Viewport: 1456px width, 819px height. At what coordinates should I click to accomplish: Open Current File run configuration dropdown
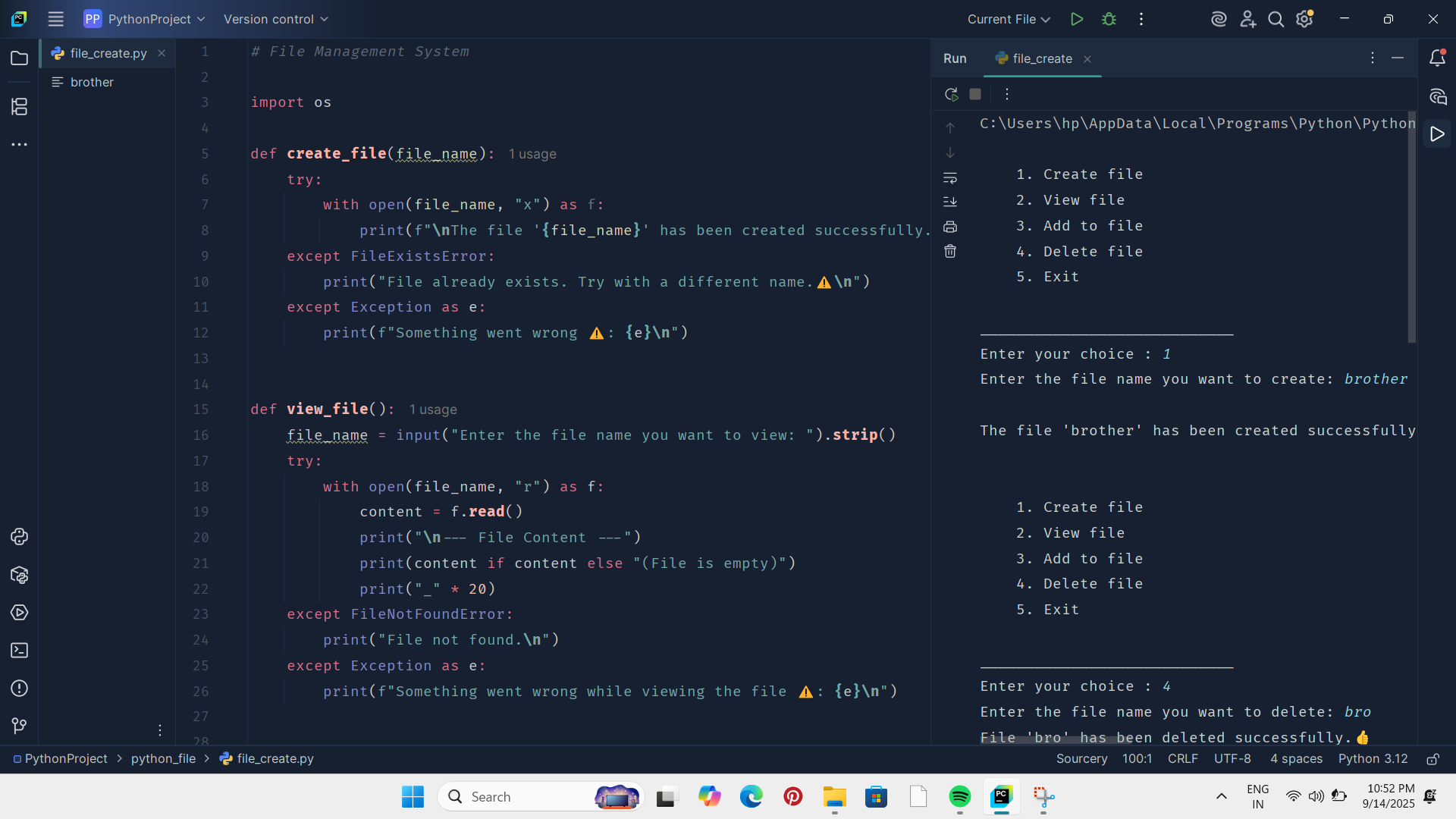(1008, 19)
